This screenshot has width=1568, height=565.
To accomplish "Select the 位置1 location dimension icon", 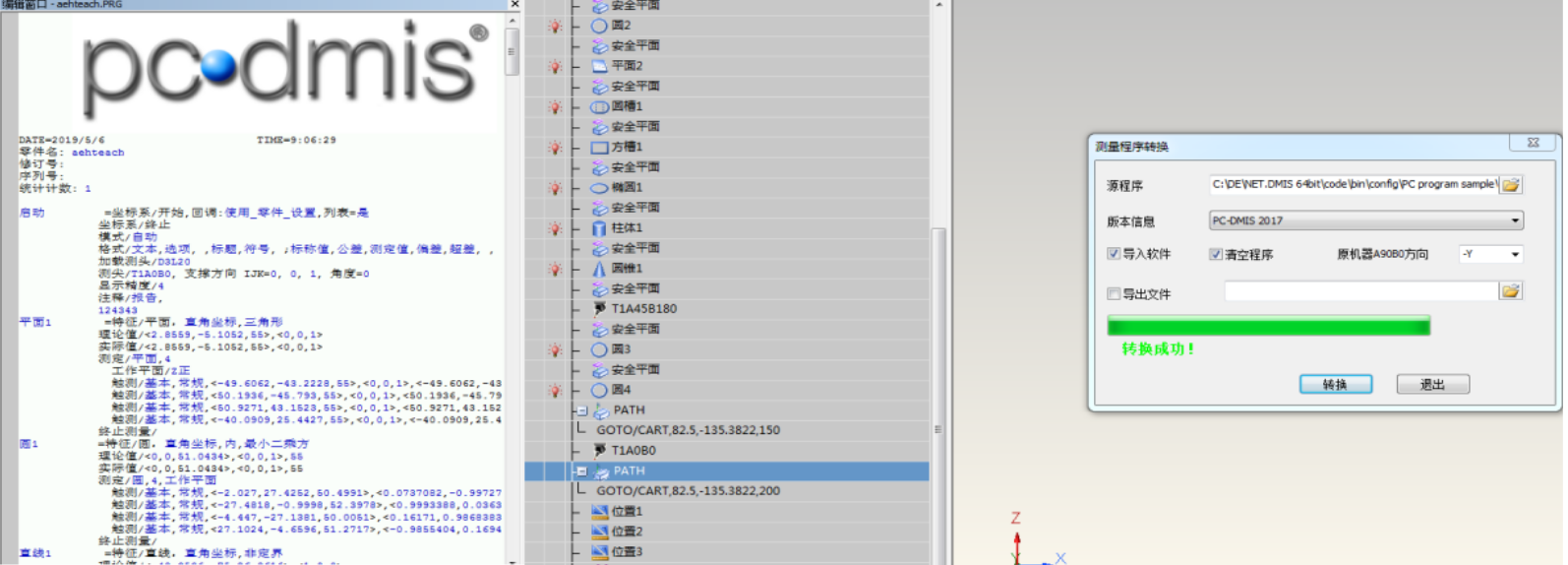I will tap(599, 512).
